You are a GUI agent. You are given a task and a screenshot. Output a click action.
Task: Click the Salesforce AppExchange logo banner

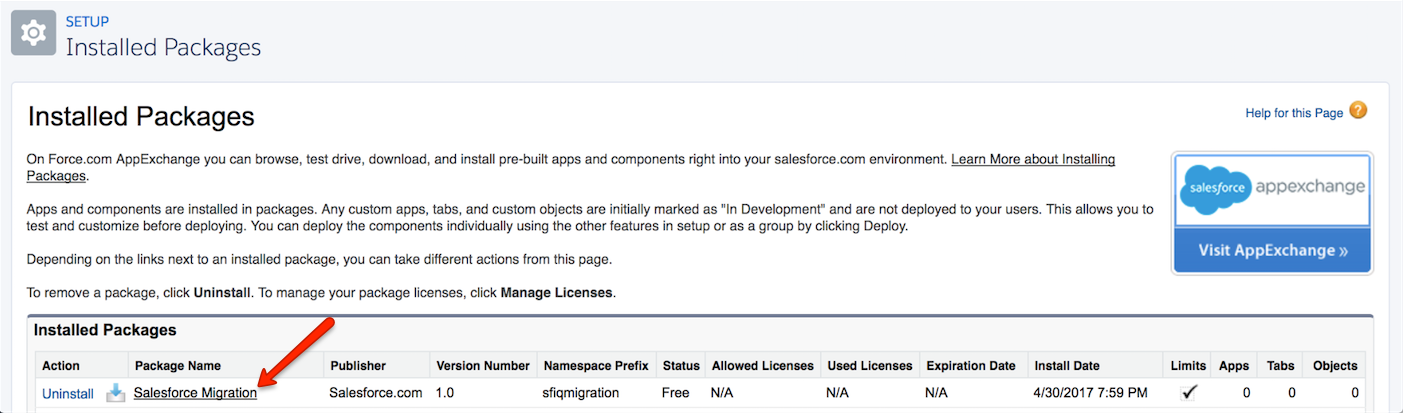coord(1273,190)
